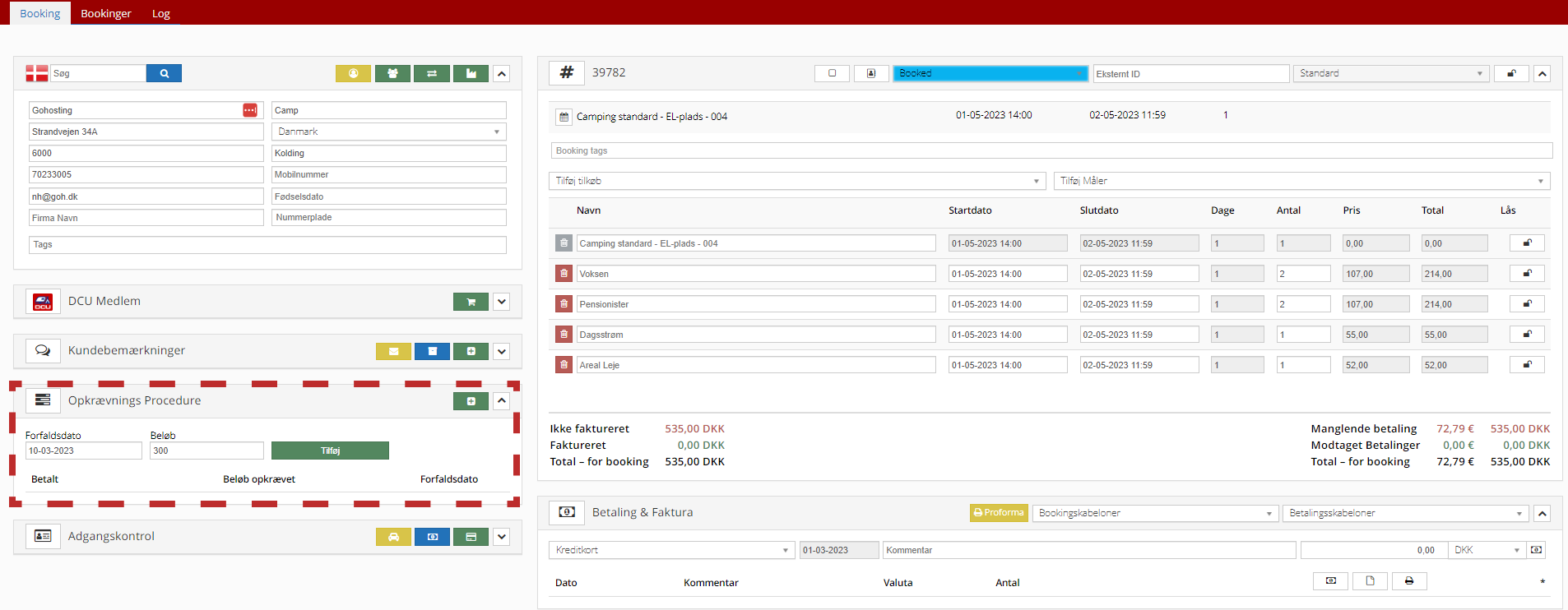Click the blue search magnifier button

[x=164, y=73]
